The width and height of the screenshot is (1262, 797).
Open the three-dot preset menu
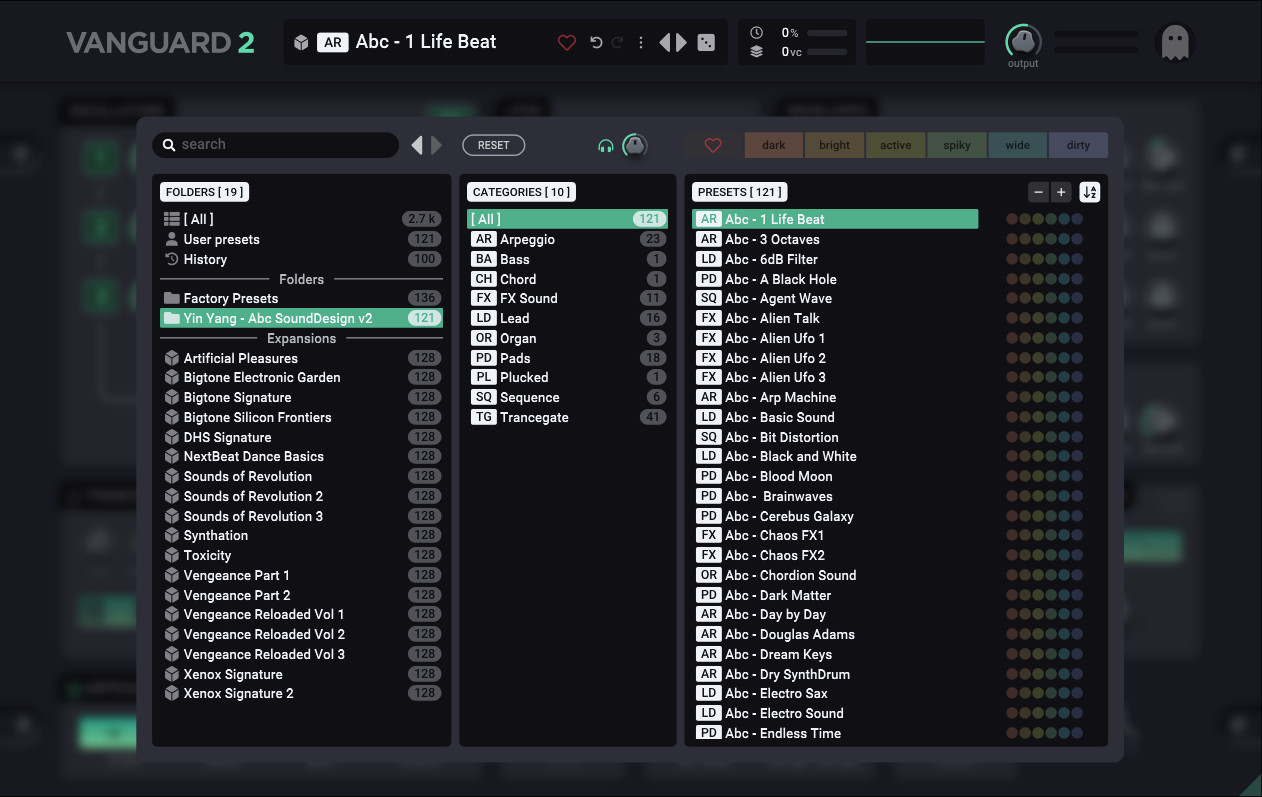click(640, 42)
